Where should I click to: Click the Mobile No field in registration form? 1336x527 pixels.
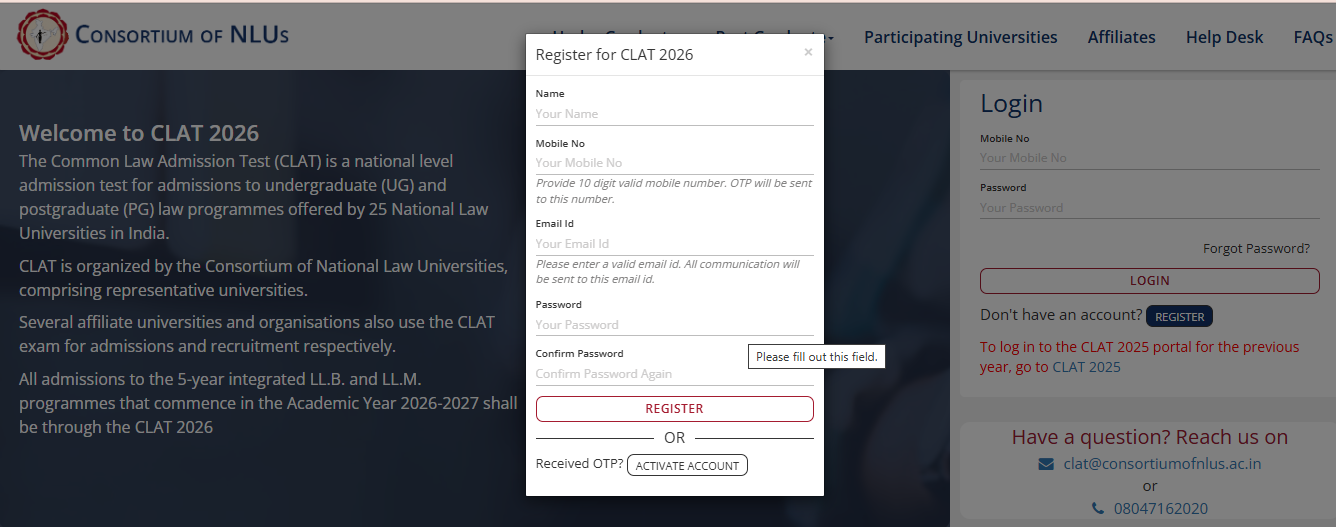point(674,163)
